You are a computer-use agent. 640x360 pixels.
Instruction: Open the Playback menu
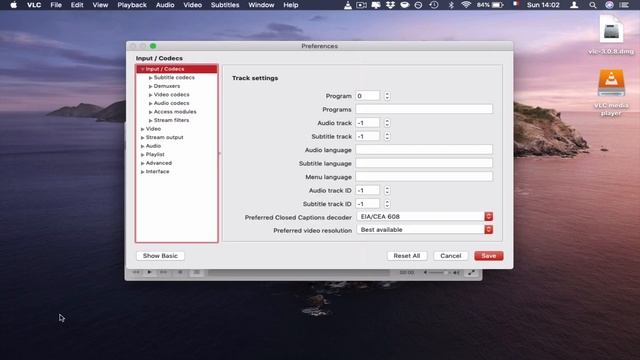pos(132,5)
